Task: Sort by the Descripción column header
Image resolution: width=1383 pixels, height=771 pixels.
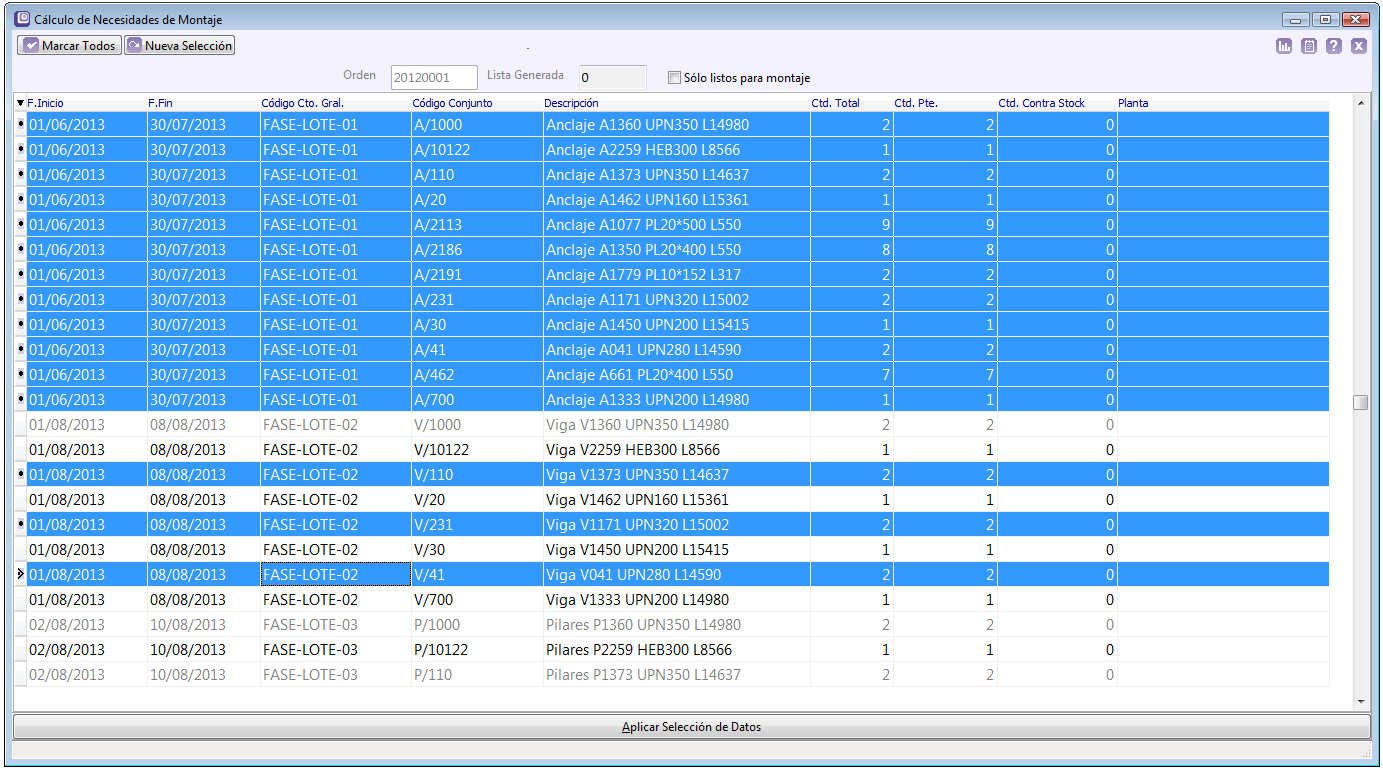Action: [571, 103]
